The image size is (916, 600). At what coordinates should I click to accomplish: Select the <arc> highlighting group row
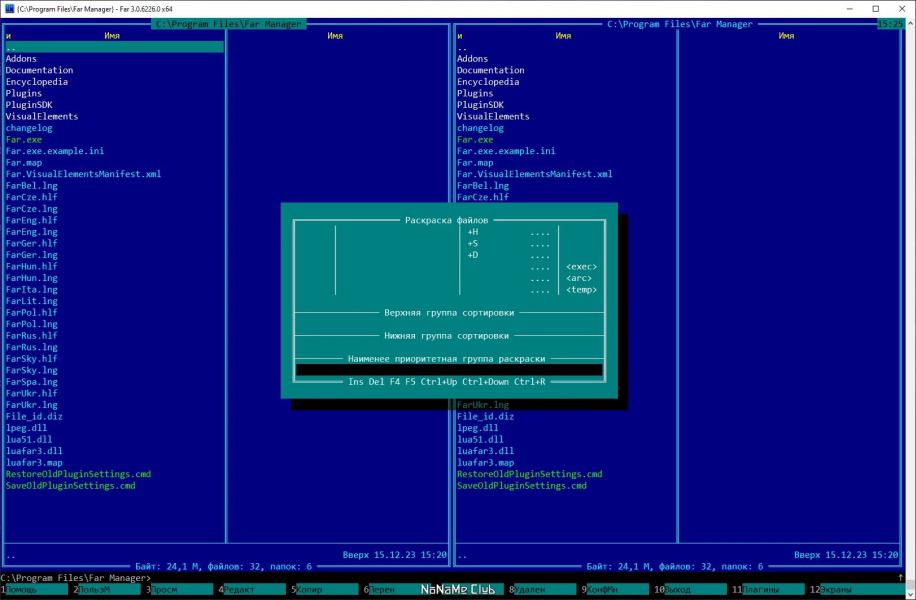449,278
